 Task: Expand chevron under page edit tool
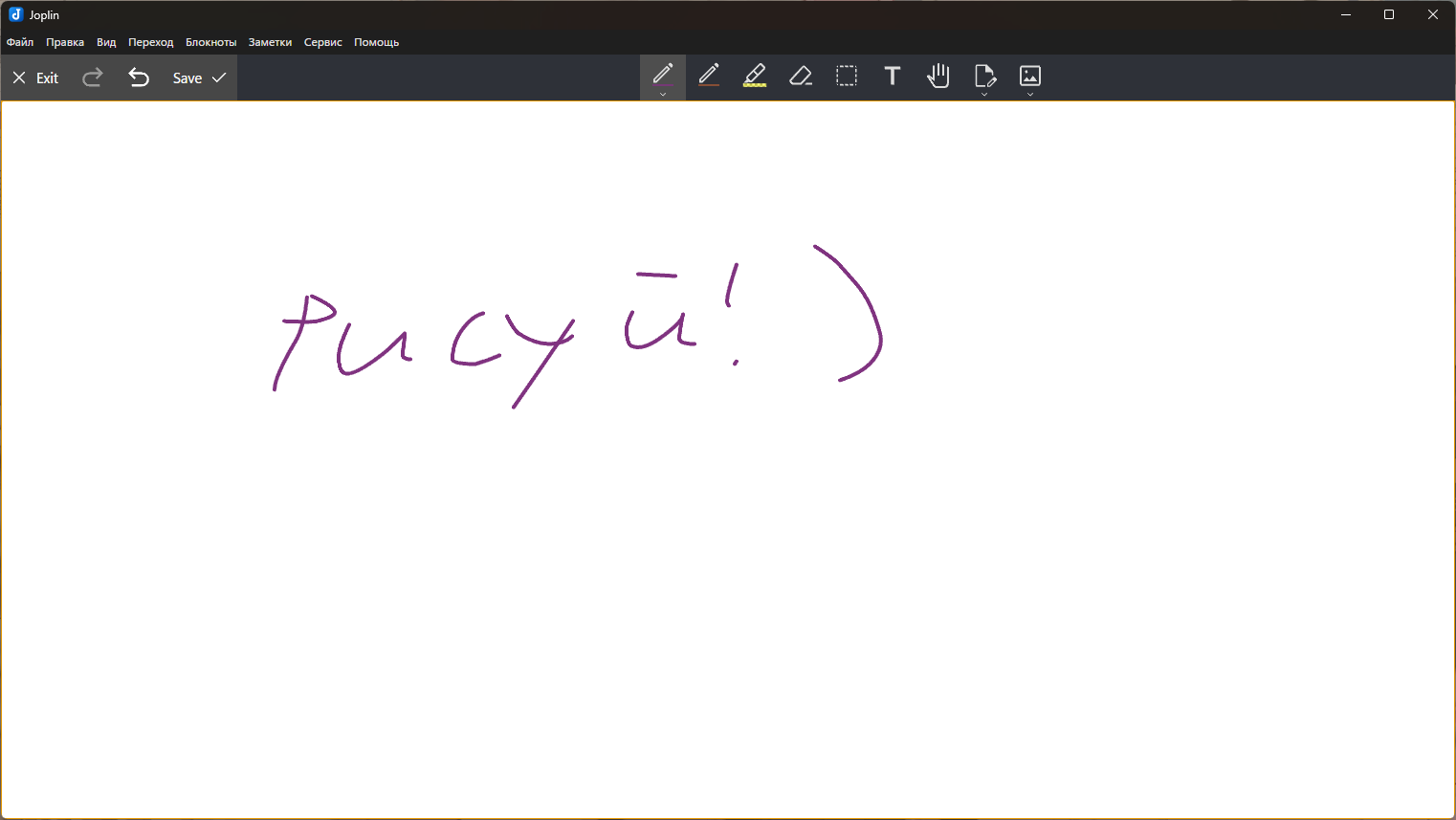(x=983, y=95)
